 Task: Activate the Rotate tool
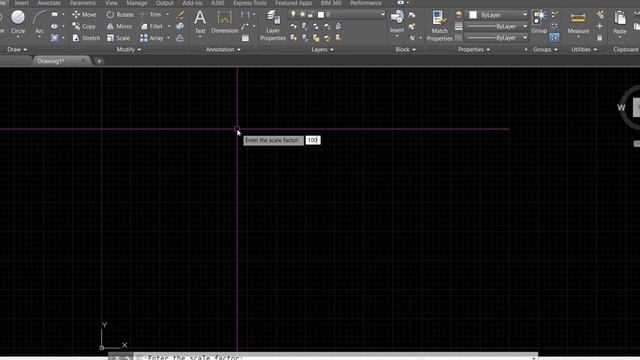coord(120,15)
